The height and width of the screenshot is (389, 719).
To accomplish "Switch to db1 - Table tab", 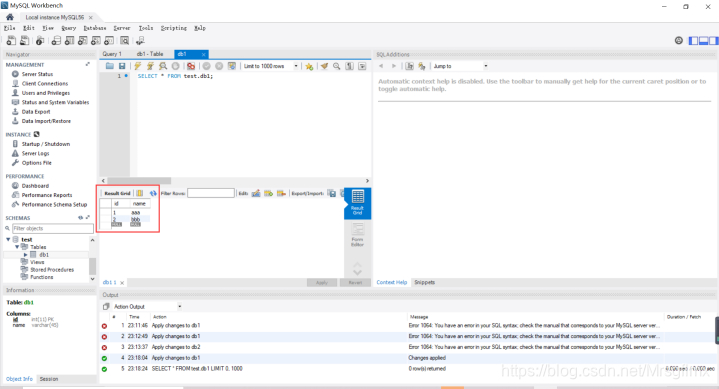I will (150, 54).
